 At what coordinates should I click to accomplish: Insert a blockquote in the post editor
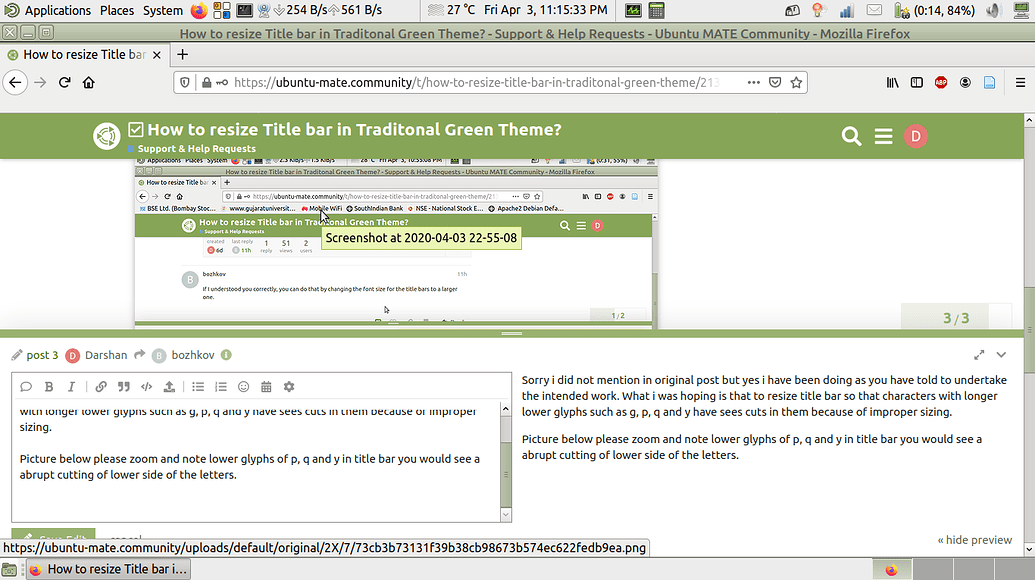[x=122, y=387]
